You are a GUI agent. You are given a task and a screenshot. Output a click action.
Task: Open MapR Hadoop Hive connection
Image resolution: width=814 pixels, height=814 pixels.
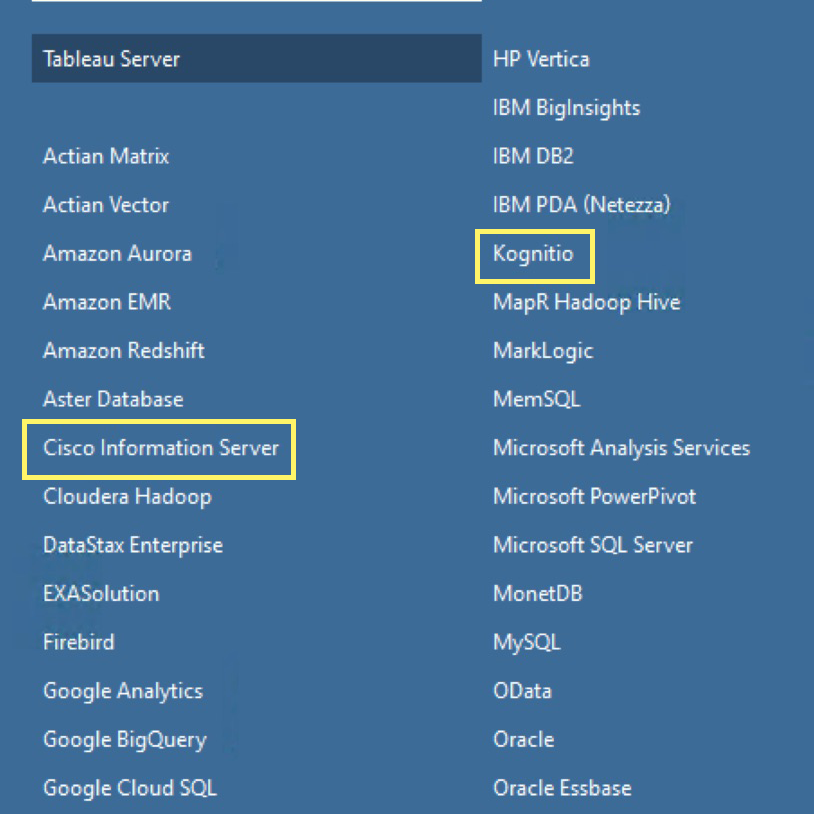(x=586, y=302)
